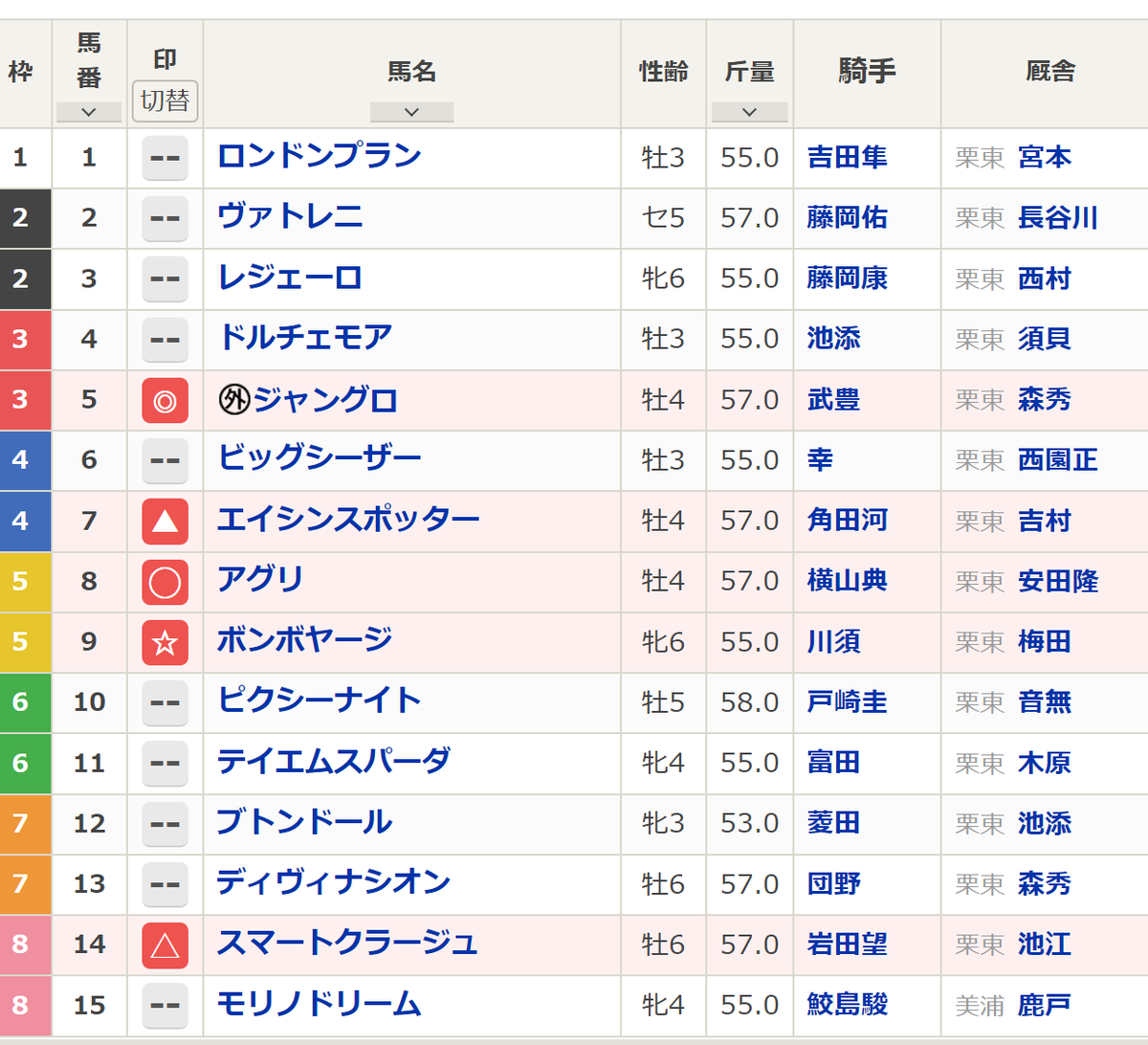Screen dimensions: 1148x1045
Task: Open horse page ヴァトレニ
Action: (x=290, y=216)
